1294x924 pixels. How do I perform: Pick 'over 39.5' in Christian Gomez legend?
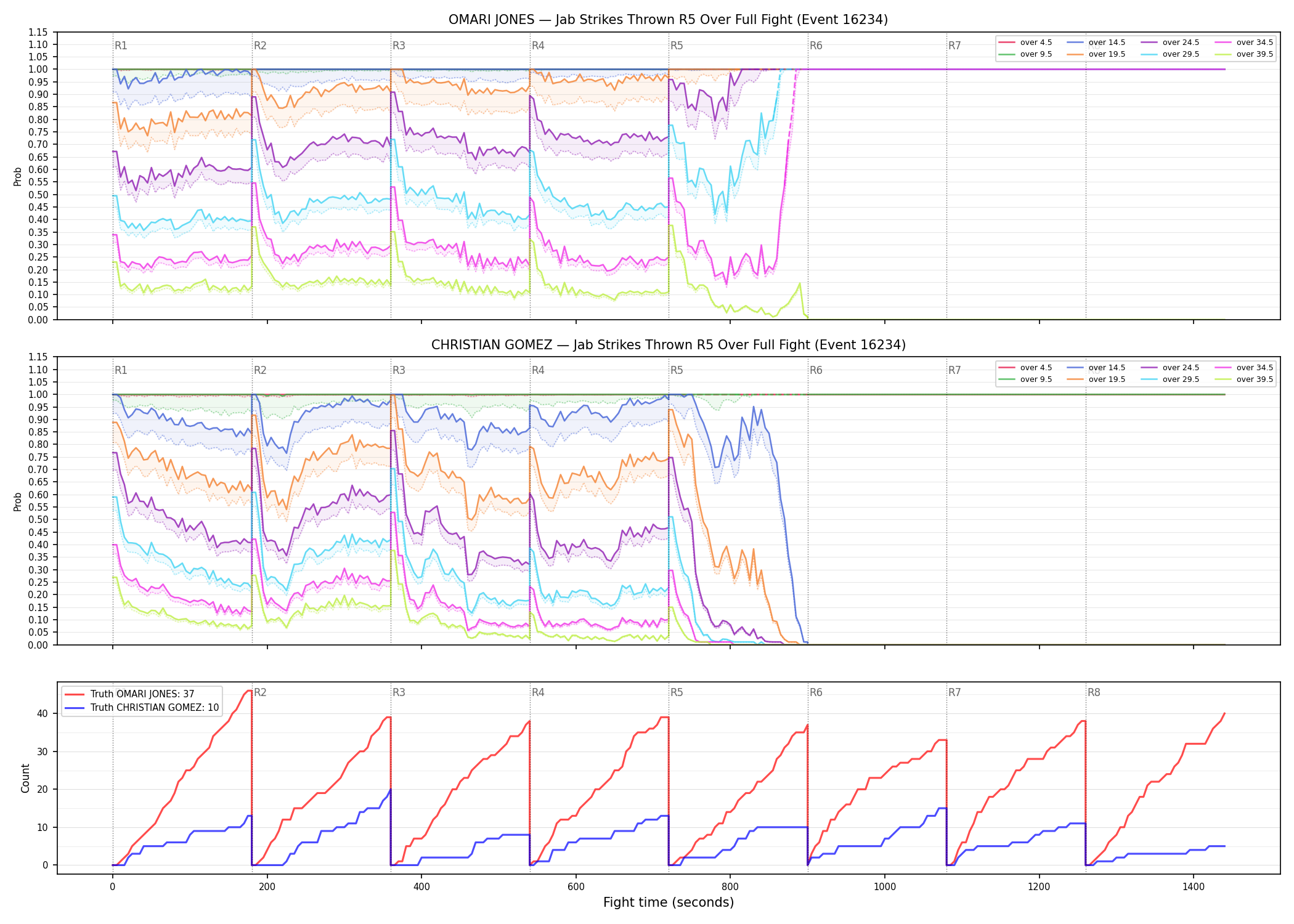[x=1244, y=379]
